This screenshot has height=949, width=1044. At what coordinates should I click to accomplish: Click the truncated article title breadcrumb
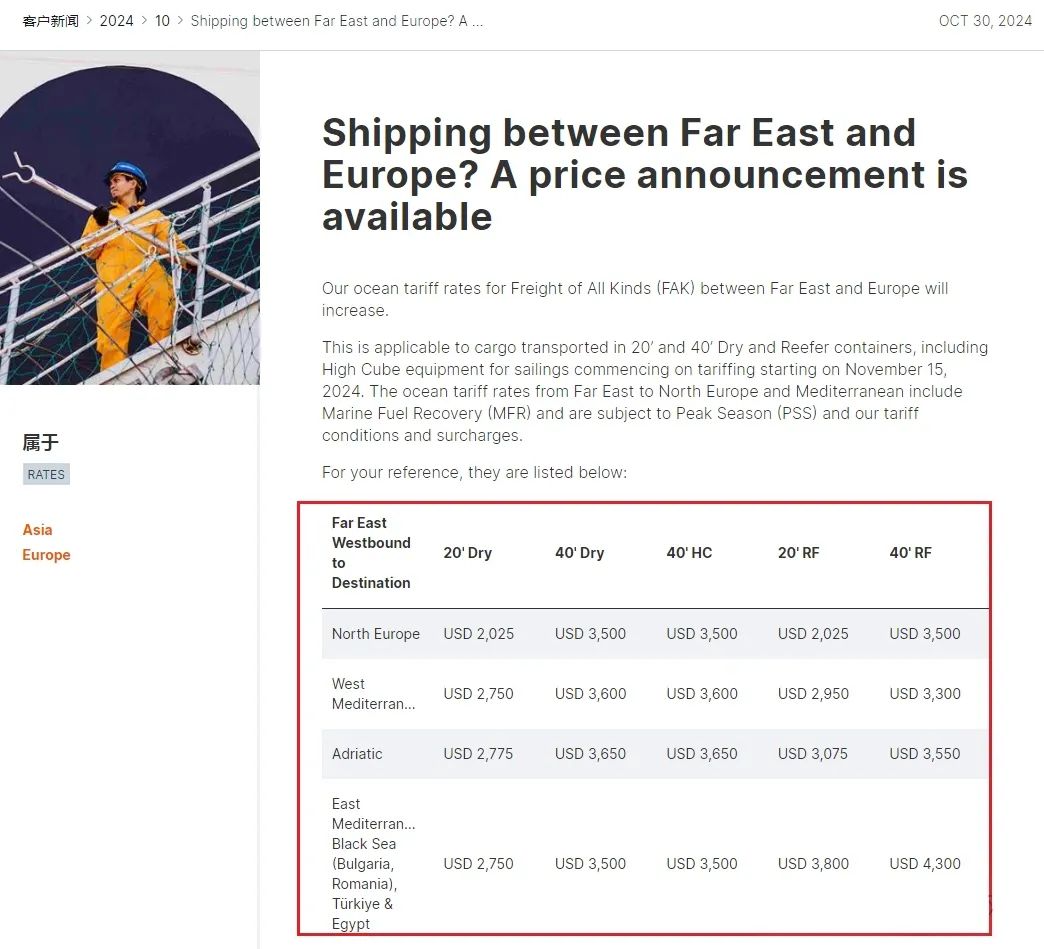[337, 21]
